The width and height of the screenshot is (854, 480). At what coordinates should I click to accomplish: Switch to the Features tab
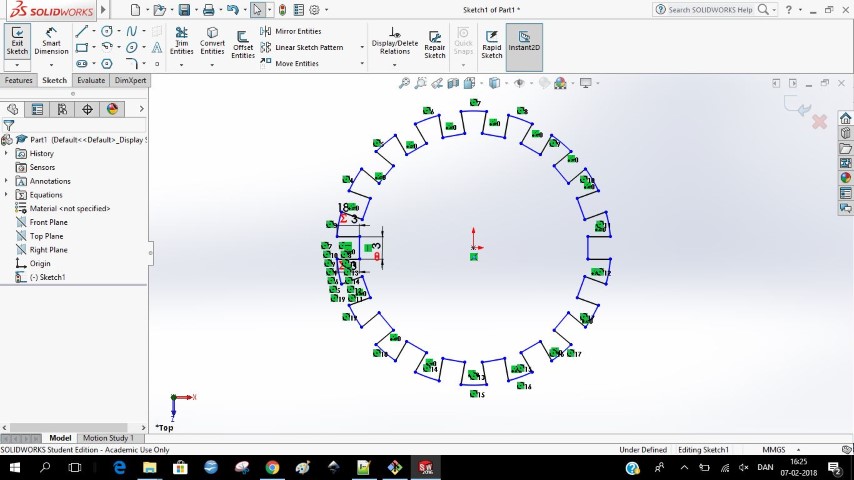(19, 80)
